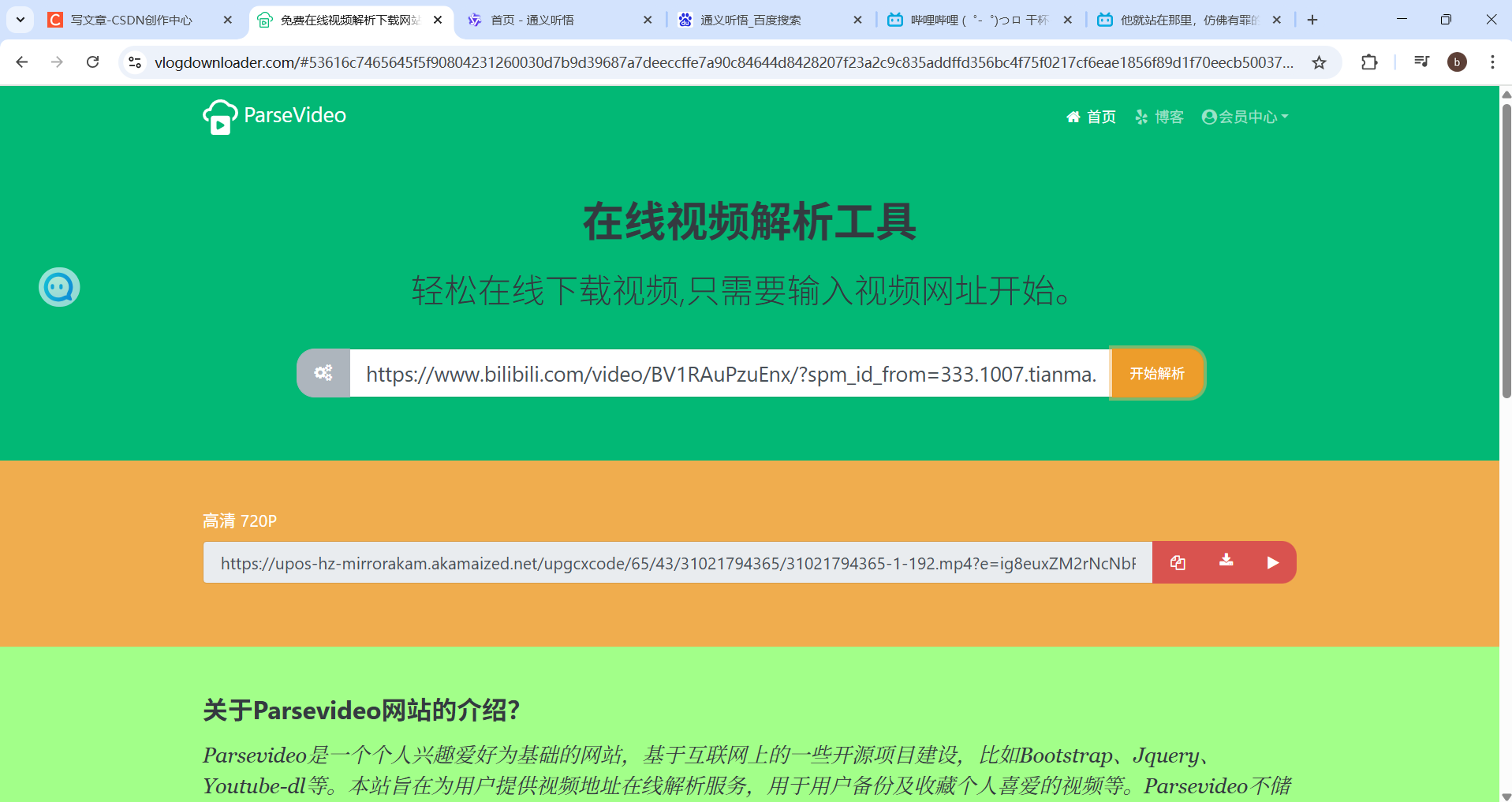Image resolution: width=1512 pixels, height=802 pixels.
Task: Switch to the 写文章-CSDN创作中心 tab
Action: click(x=130, y=20)
